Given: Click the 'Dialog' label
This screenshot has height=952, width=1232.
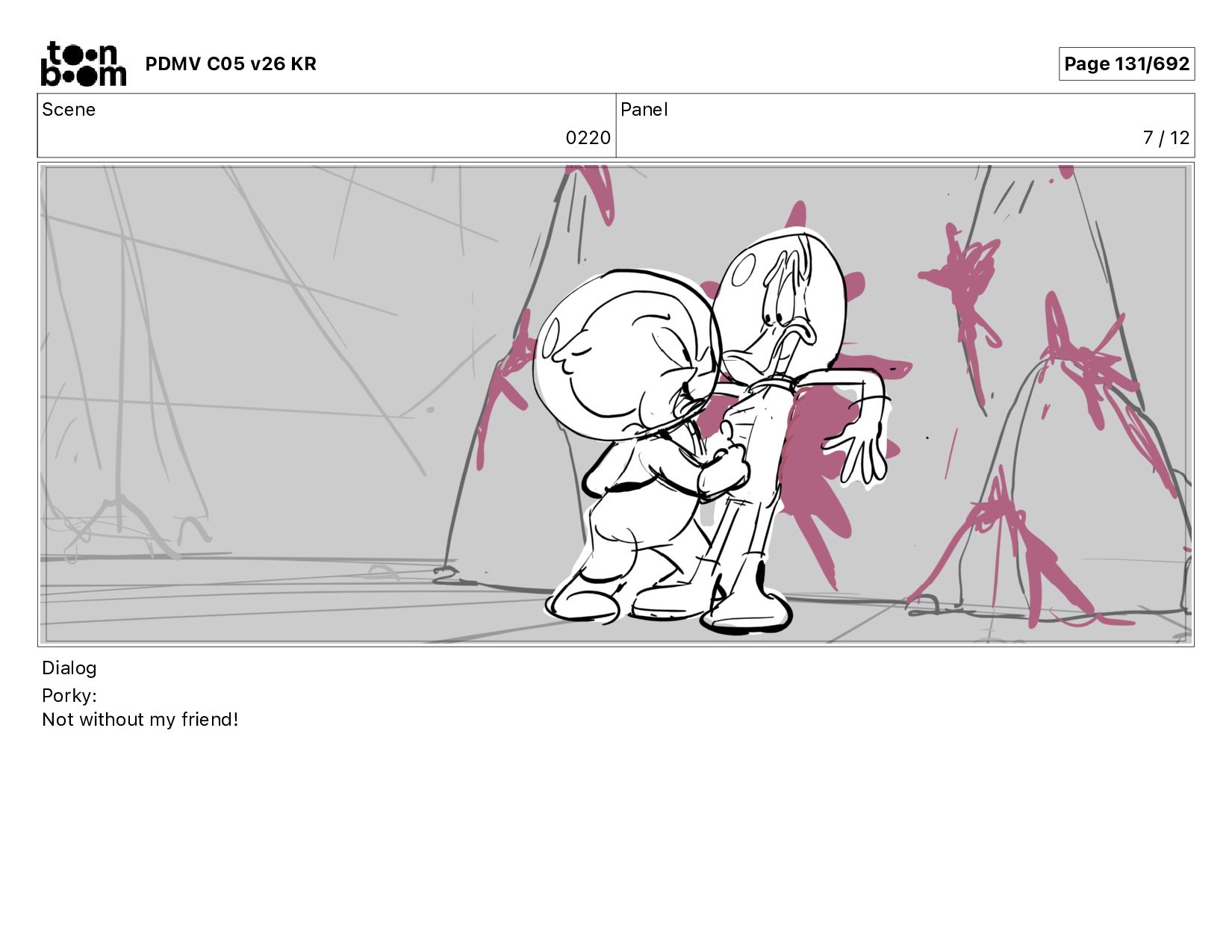Looking at the screenshot, I should click(x=69, y=668).
